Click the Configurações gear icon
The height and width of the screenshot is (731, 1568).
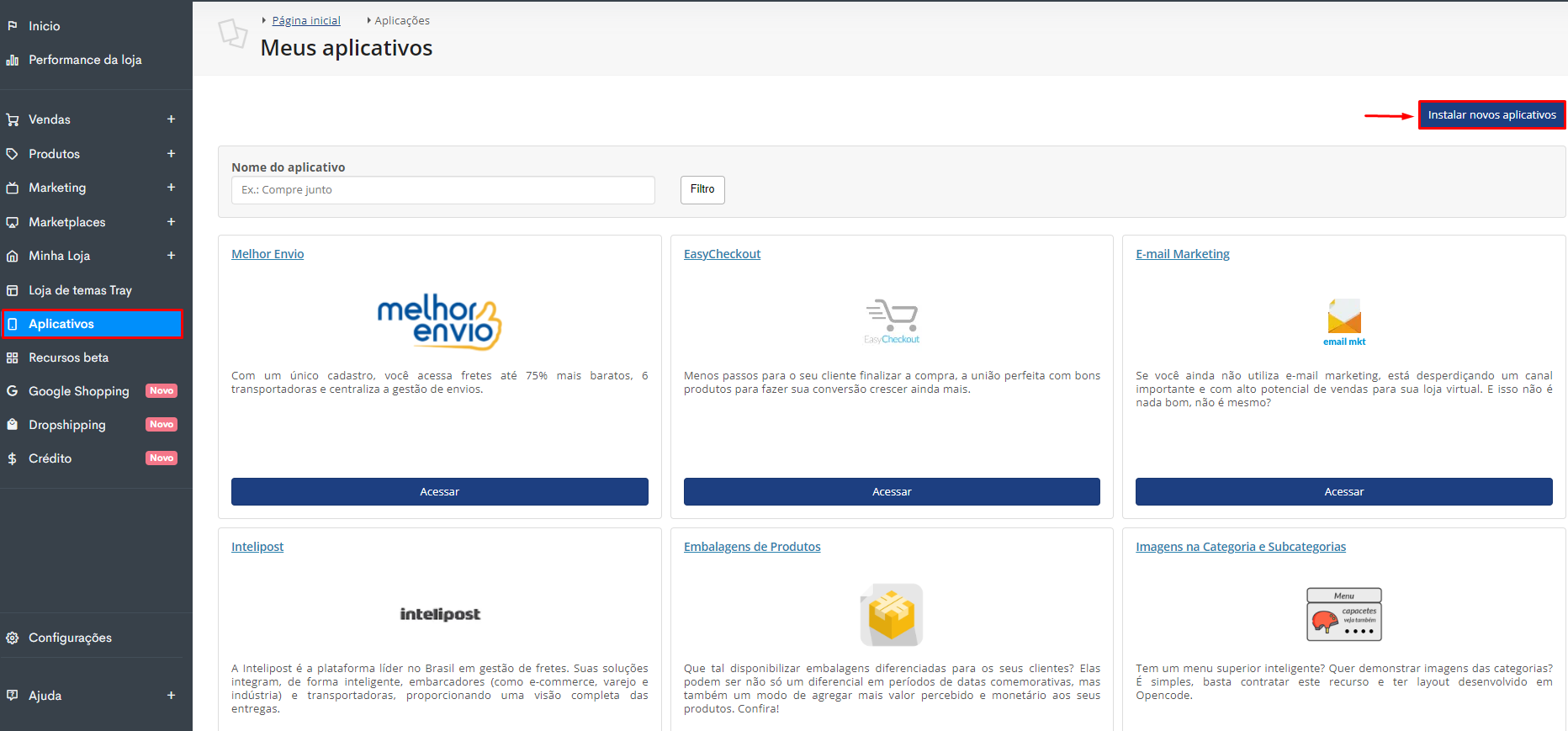pyautogui.click(x=13, y=638)
